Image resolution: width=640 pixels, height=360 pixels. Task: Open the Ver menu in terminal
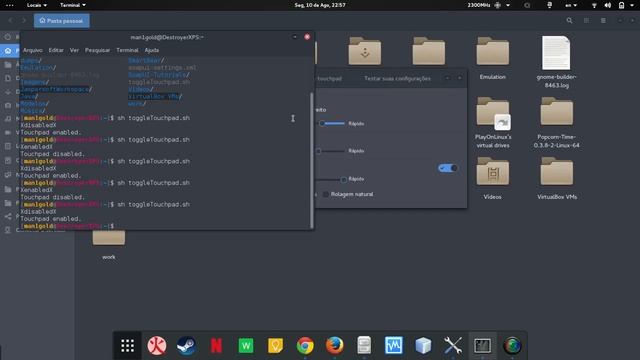74,50
